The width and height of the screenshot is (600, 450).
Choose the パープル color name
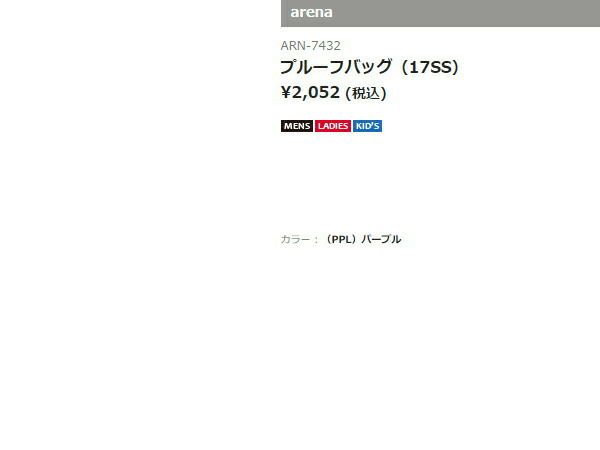[x=381, y=239]
